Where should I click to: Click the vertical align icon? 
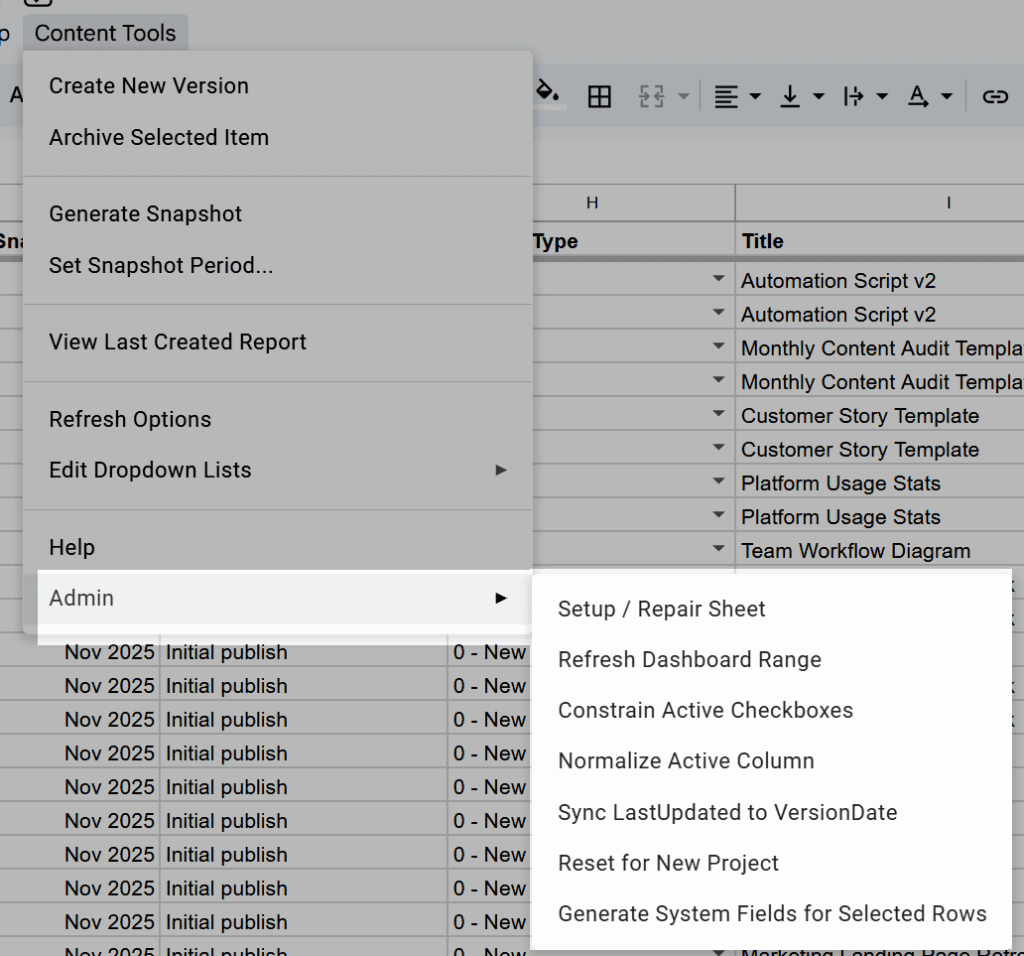click(790, 97)
